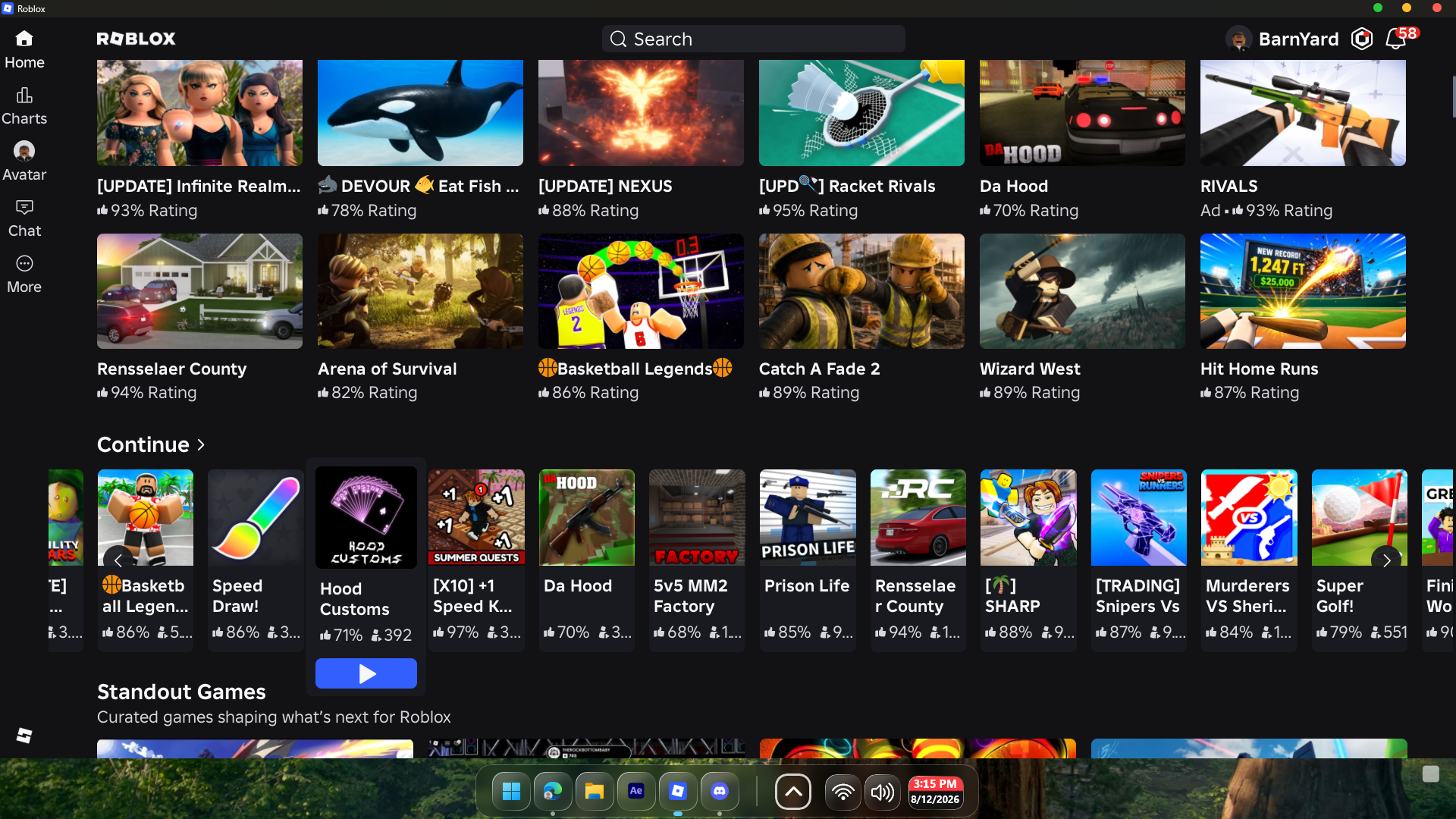Click the "Catch A Fade 2" title
This screenshot has height=819, width=1456.
(x=820, y=369)
